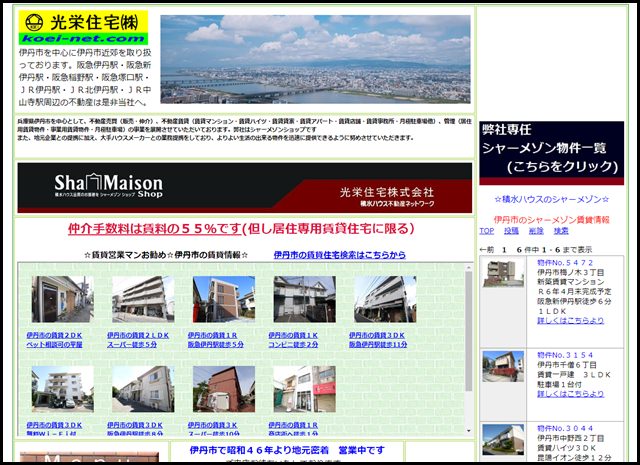Open thumbnail for 物件No.3044
The image size is (640, 465).
click(x=503, y=440)
